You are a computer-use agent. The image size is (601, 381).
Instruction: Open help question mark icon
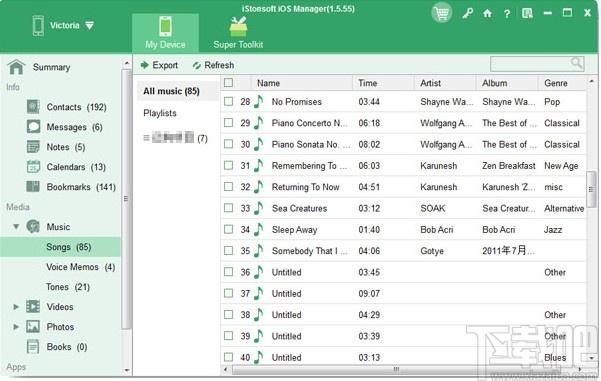507,14
